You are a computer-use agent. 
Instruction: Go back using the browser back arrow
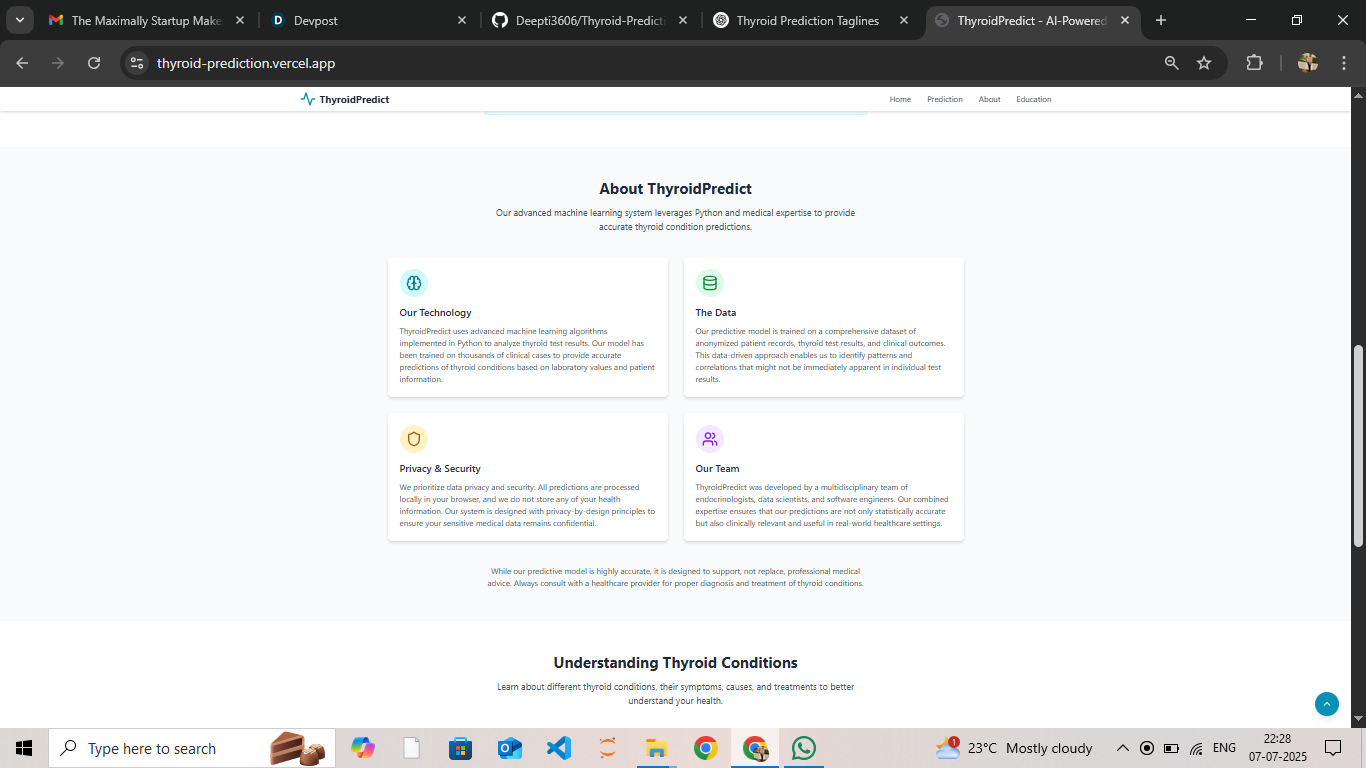click(22, 63)
